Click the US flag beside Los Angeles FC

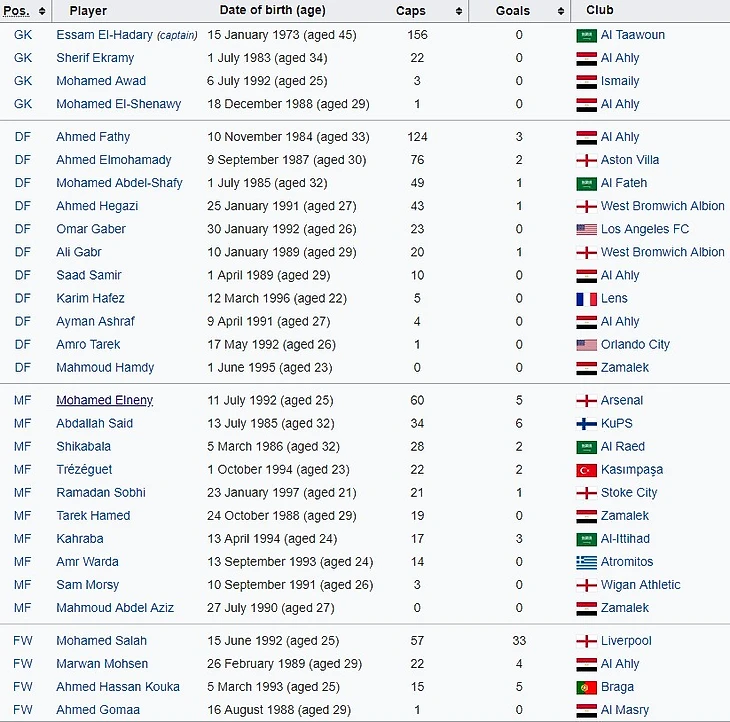pyautogui.click(x=586, y=229)
